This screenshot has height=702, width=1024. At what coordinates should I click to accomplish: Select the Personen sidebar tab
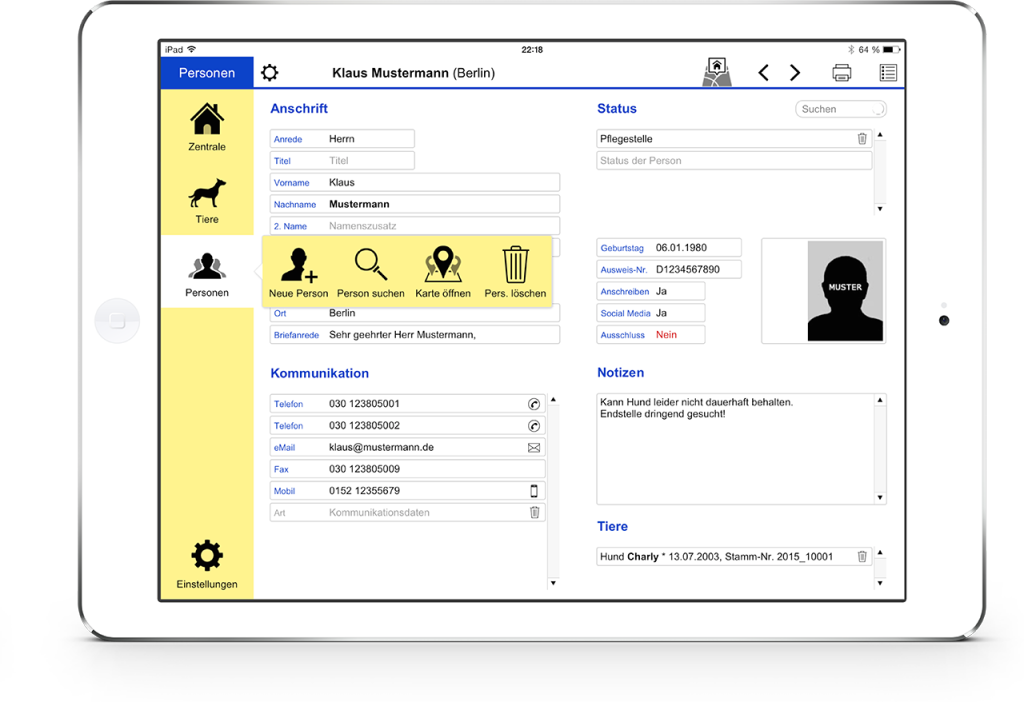tap(207, 274)
